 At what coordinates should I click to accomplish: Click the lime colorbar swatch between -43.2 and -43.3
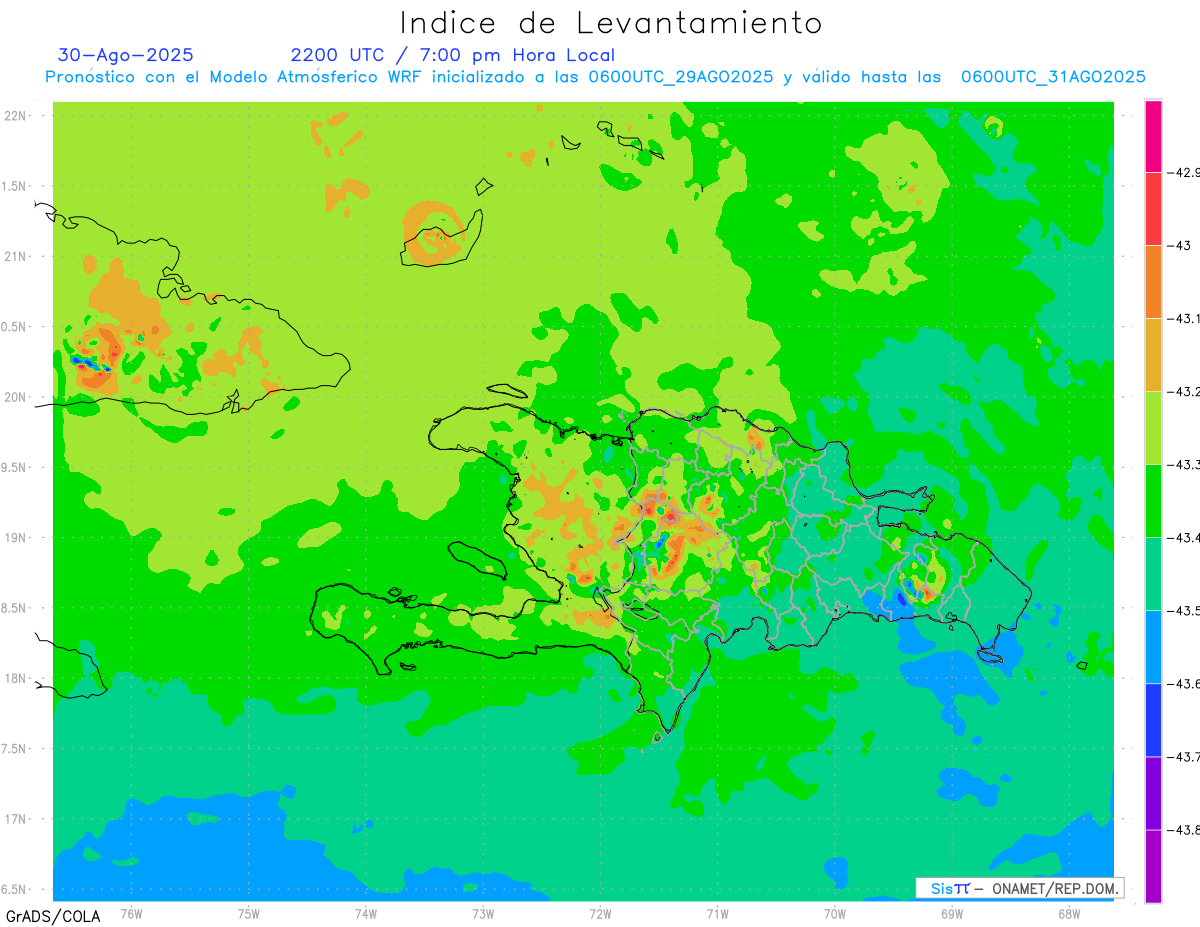click(1153, 428)
